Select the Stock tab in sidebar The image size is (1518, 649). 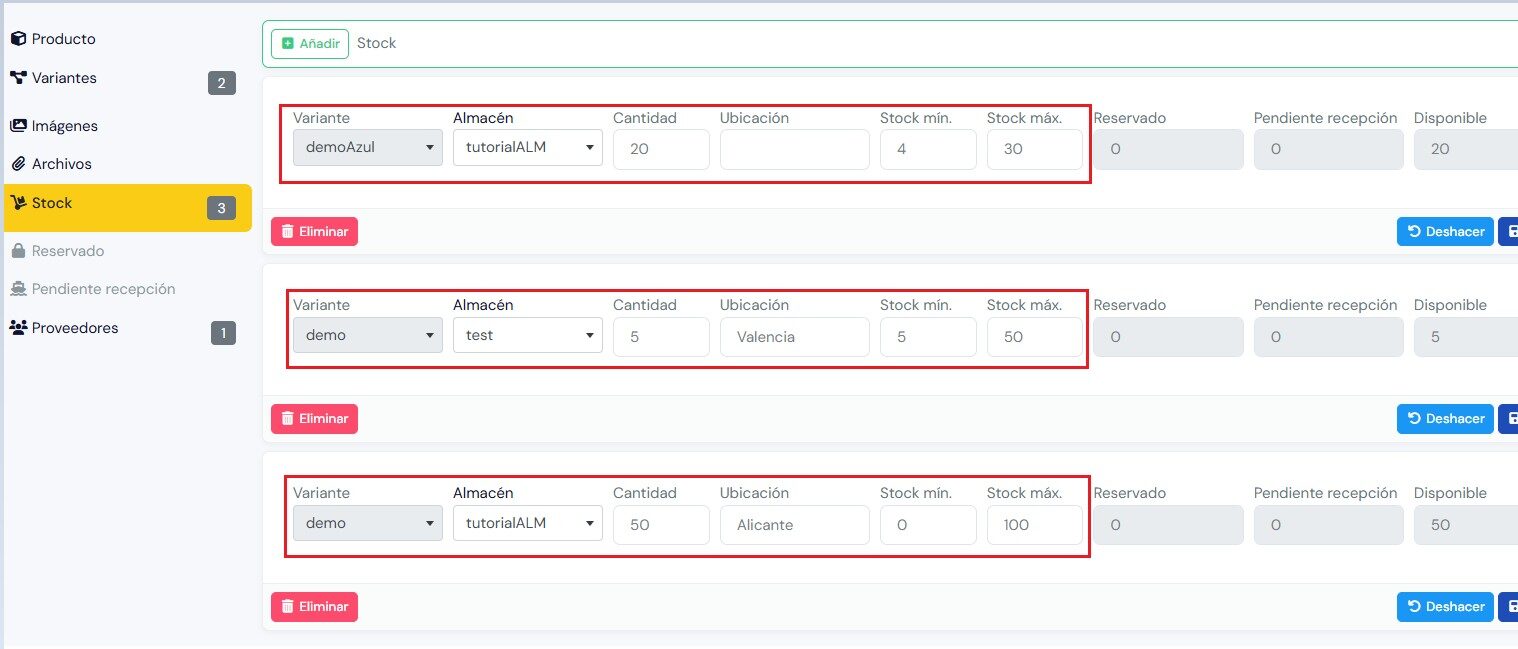coord(128,208)
